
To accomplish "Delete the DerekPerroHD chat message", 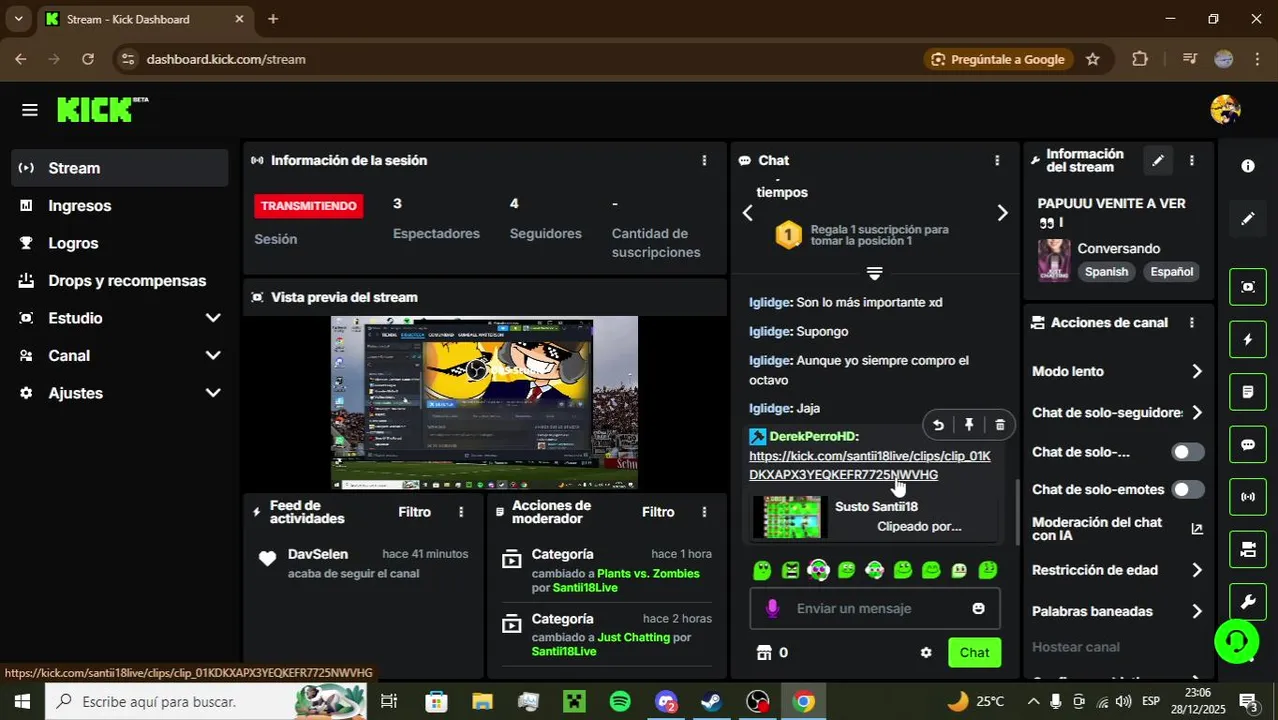I will pos(1000,425).
